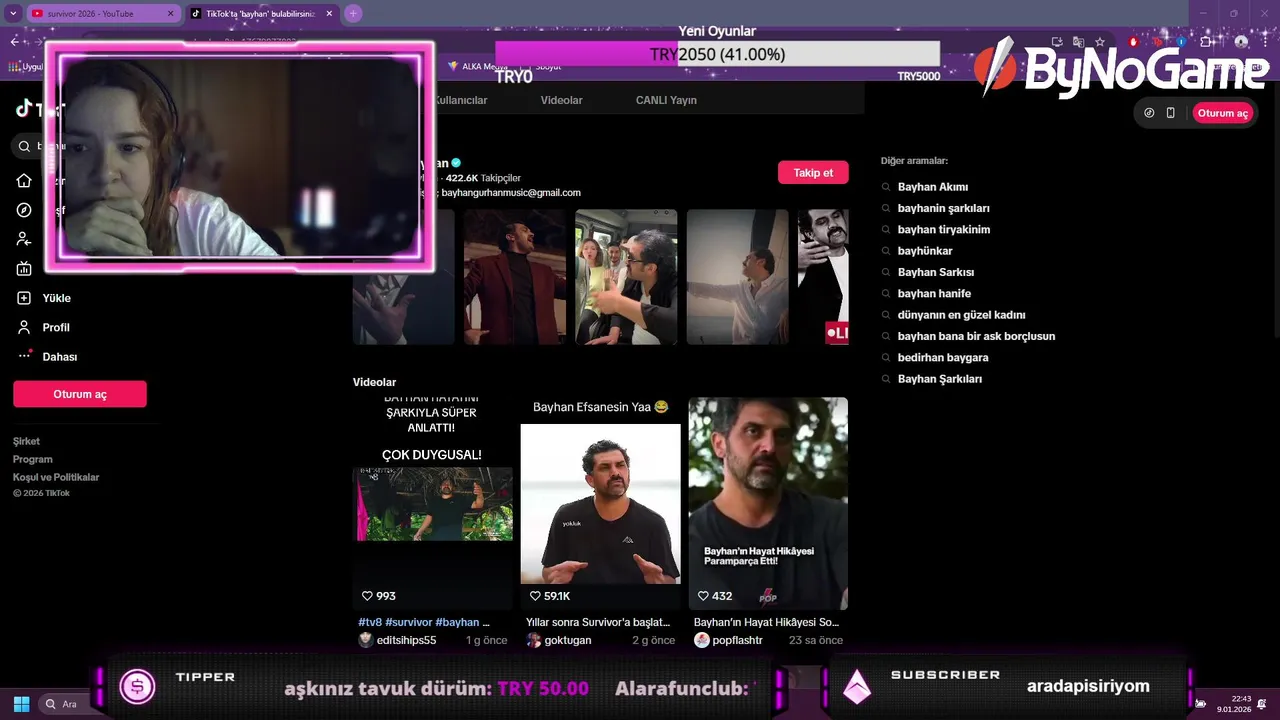Open a new browser tab with plus button
This screenshot has height=720, width=1280.
[x=353, y=13]
